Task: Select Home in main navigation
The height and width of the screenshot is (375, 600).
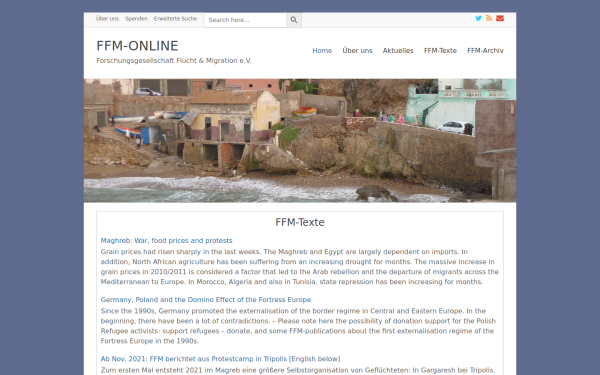Action: coord(322,51)
